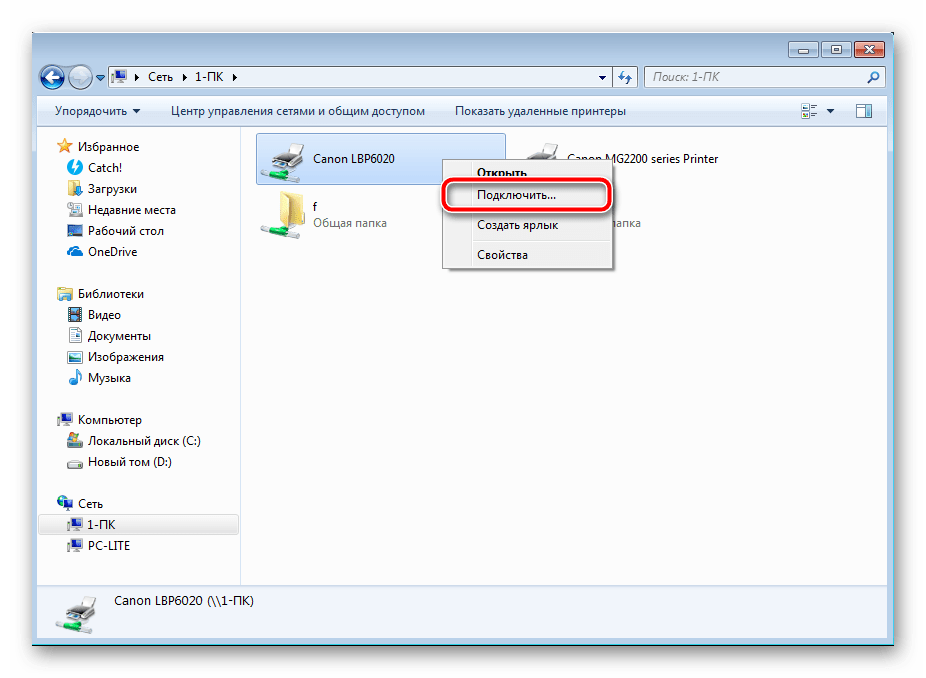This screenshot has height=678, width=926.
Task: Click the shared folder 'f' icon
Action: coord(286,214)
